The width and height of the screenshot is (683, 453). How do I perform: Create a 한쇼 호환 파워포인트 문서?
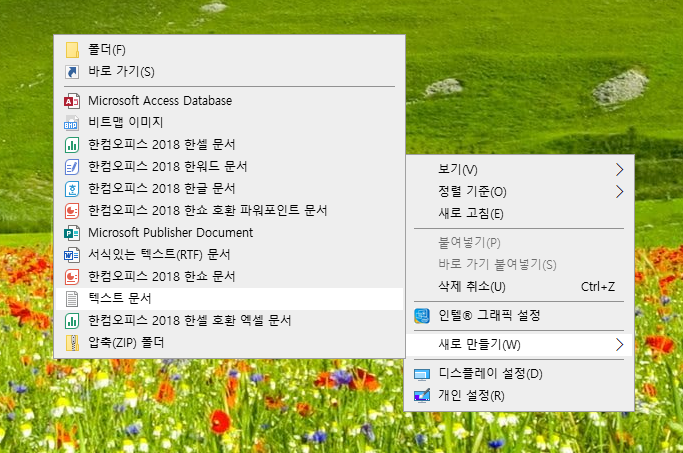click(230, 211)
